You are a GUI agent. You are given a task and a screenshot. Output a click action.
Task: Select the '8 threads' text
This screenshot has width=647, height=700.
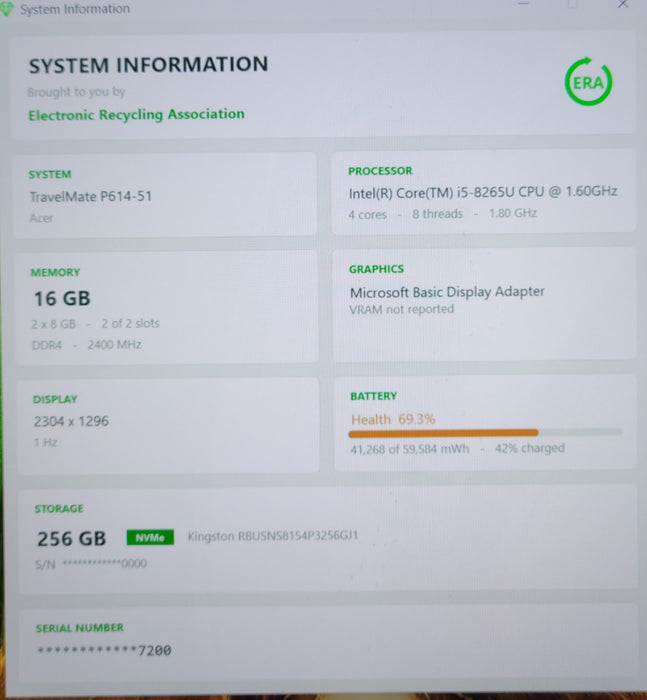coord(437,214)
